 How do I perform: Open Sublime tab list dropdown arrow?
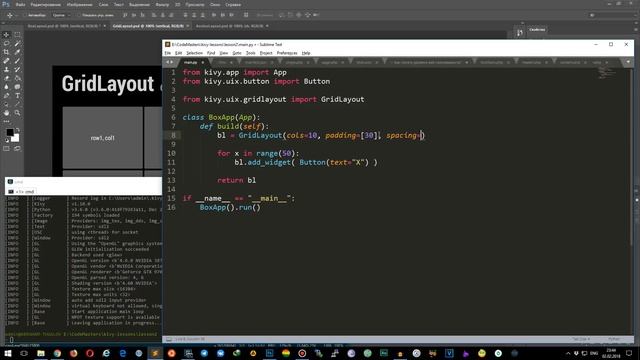click(628, 62)
